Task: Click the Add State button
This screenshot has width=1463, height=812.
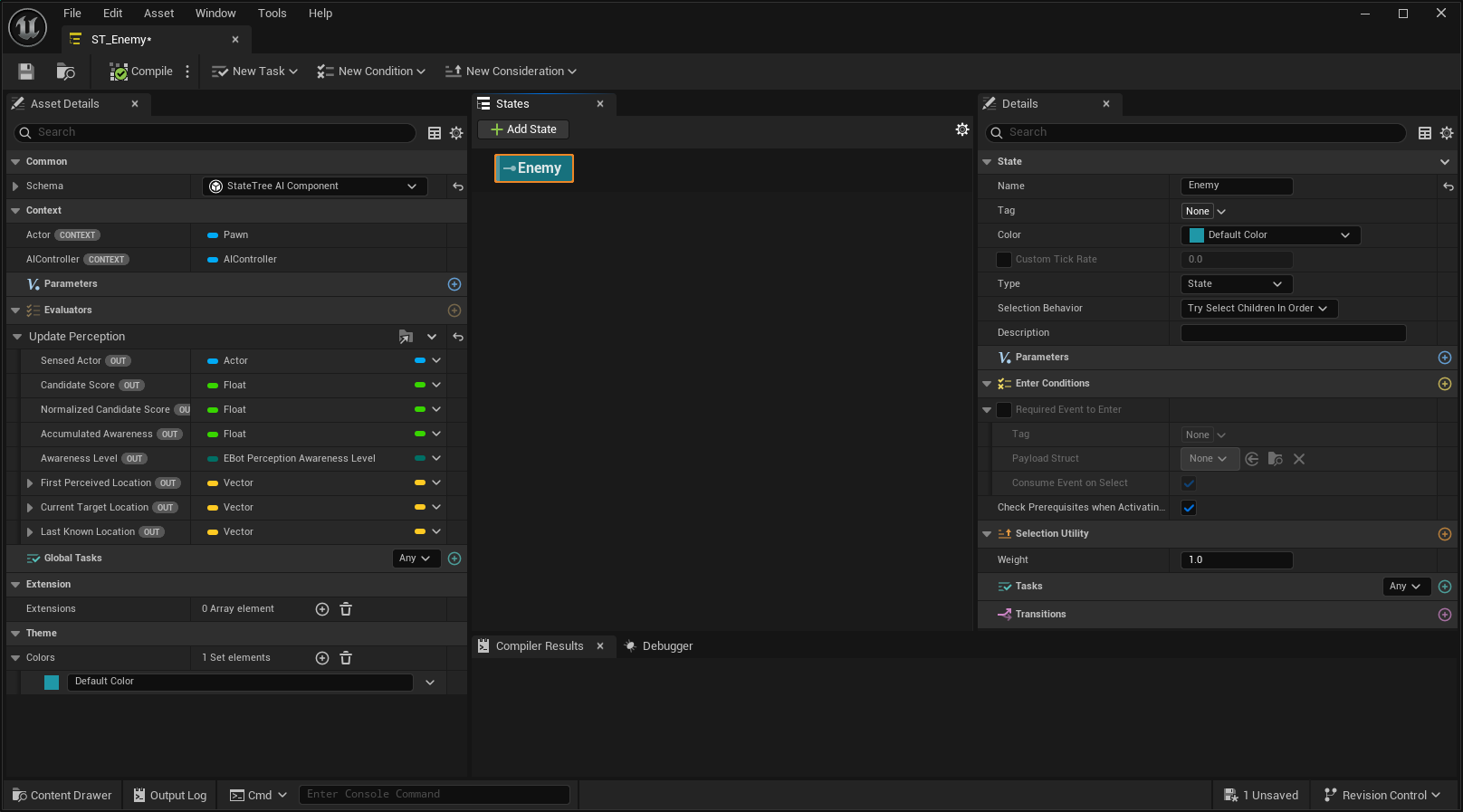Action: pyautogui.click(x=523, y=129)
